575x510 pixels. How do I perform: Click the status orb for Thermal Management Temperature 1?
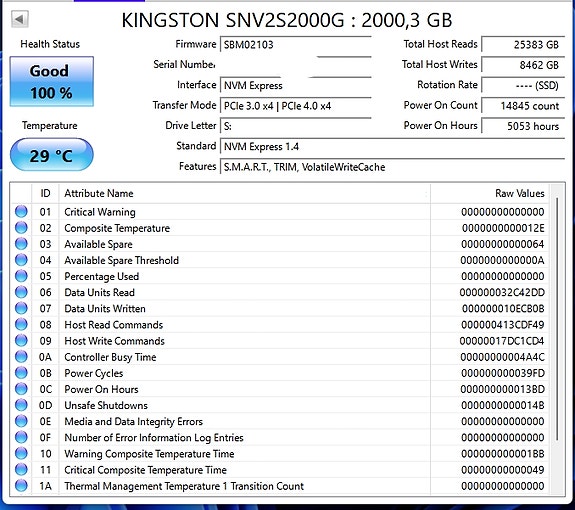coord(21,486)
